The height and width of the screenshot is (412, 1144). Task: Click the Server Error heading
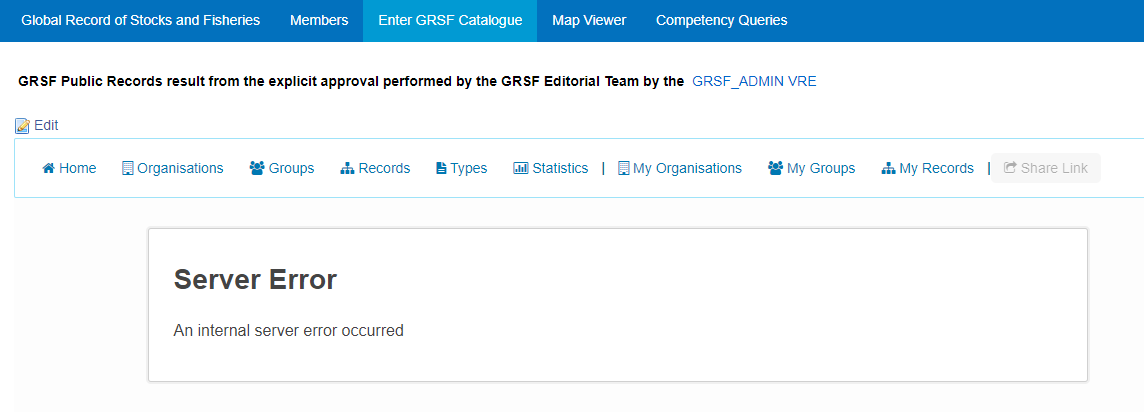(x=255, y=279)
